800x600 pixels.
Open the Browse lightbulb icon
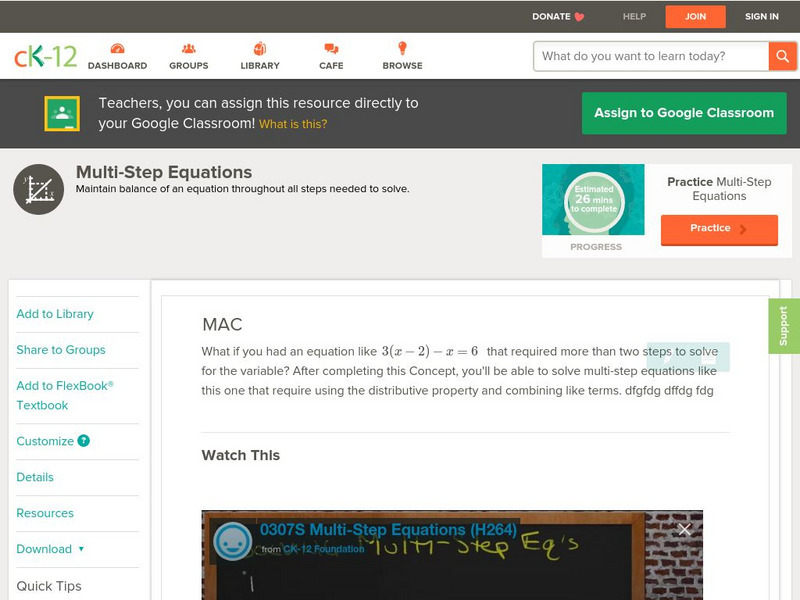tap(402, 48)
